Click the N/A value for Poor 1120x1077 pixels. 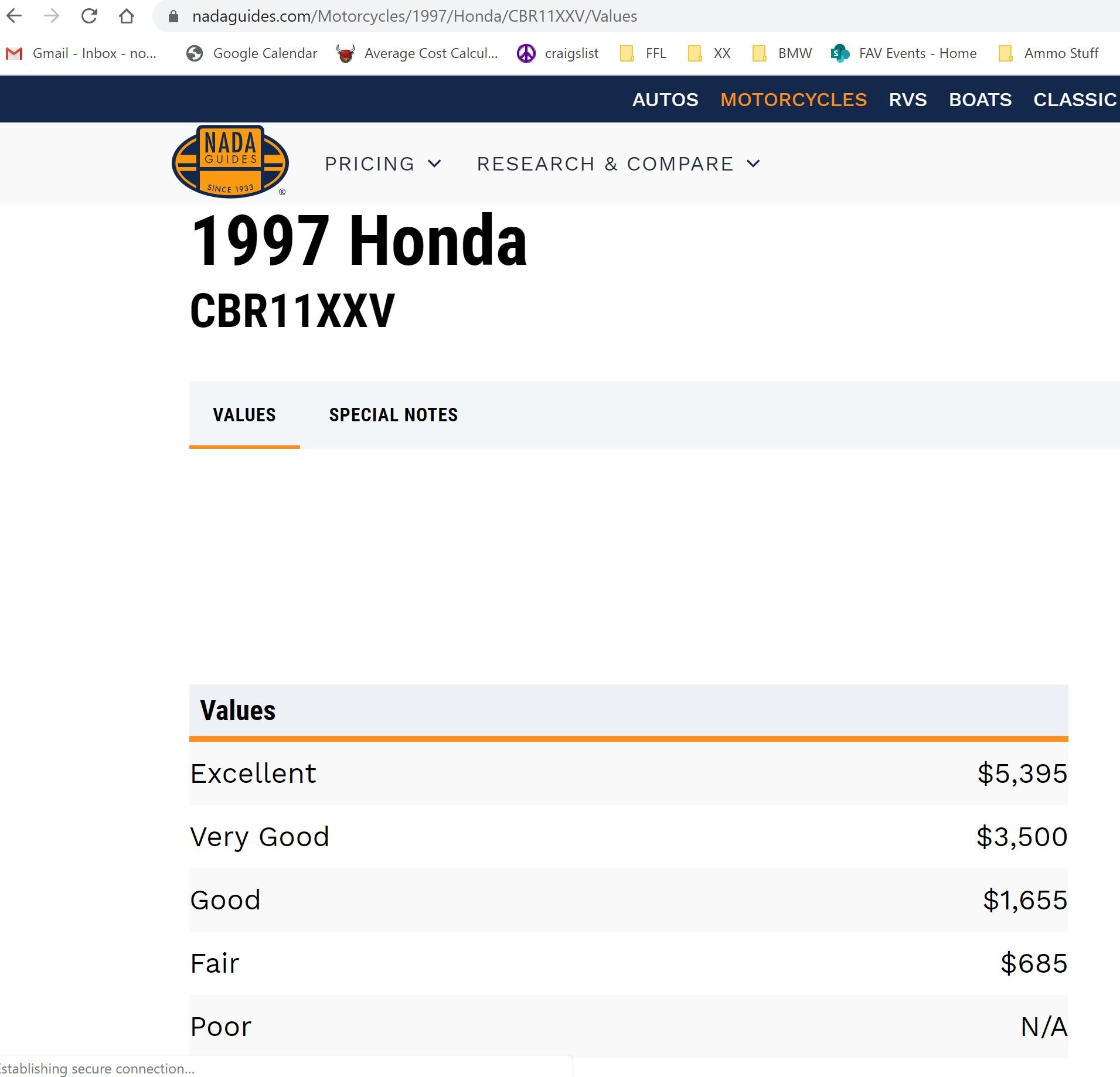click(x=1044, y=1027)
